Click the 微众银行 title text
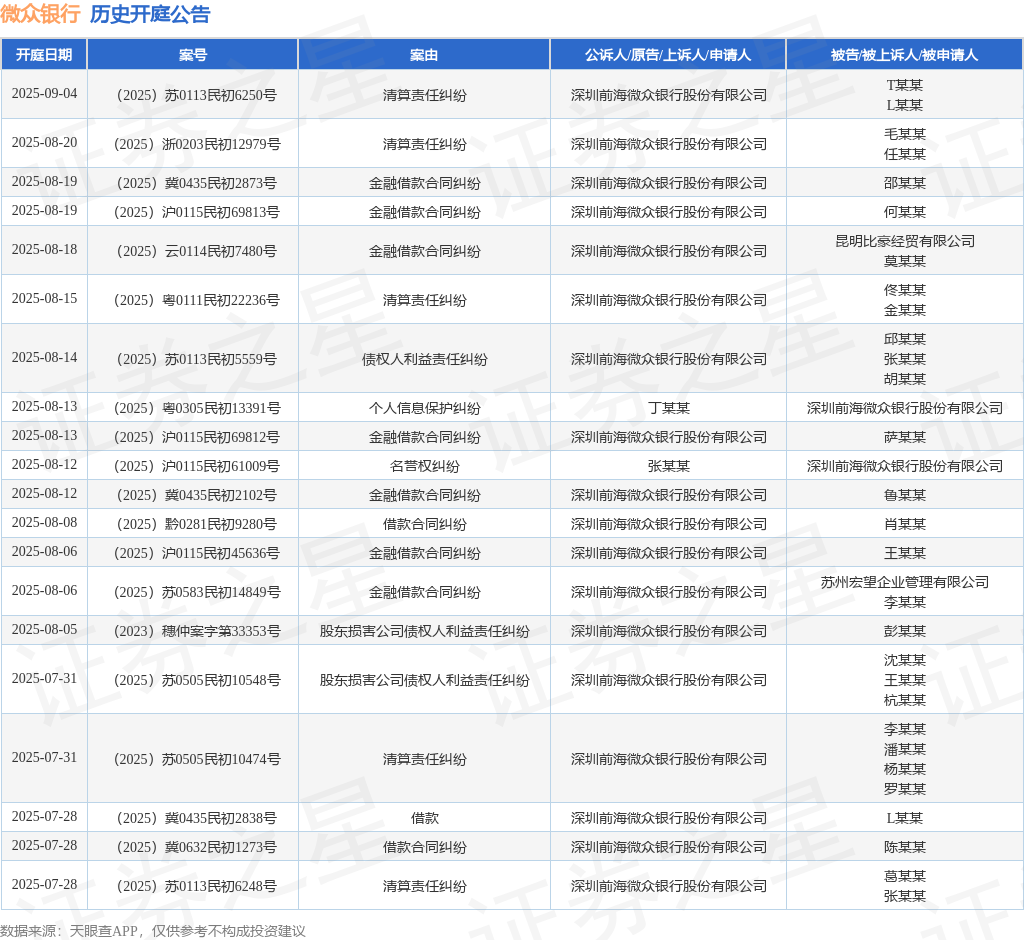The image size is (1024, 940). (x=40, y=14)
